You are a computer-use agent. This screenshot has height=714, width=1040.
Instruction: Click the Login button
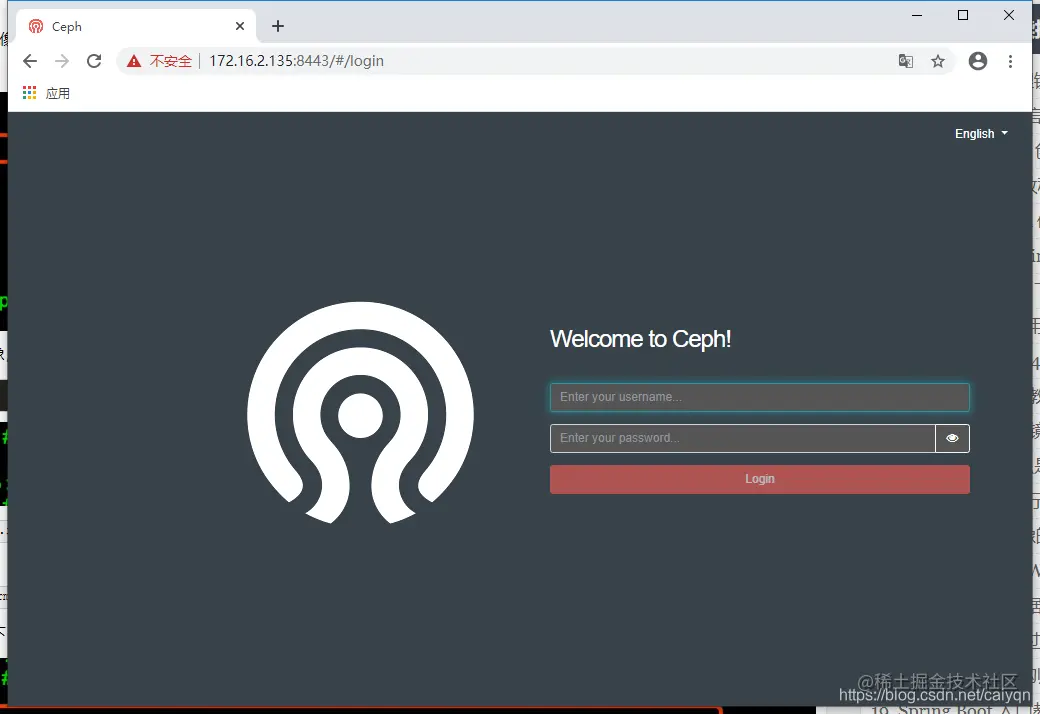click(x=759, y=479)
